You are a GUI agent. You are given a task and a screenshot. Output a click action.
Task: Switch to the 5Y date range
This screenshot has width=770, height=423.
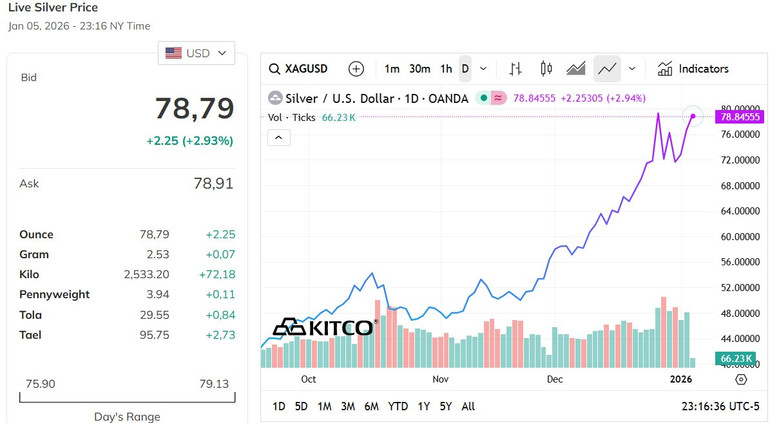pos(446,406)
